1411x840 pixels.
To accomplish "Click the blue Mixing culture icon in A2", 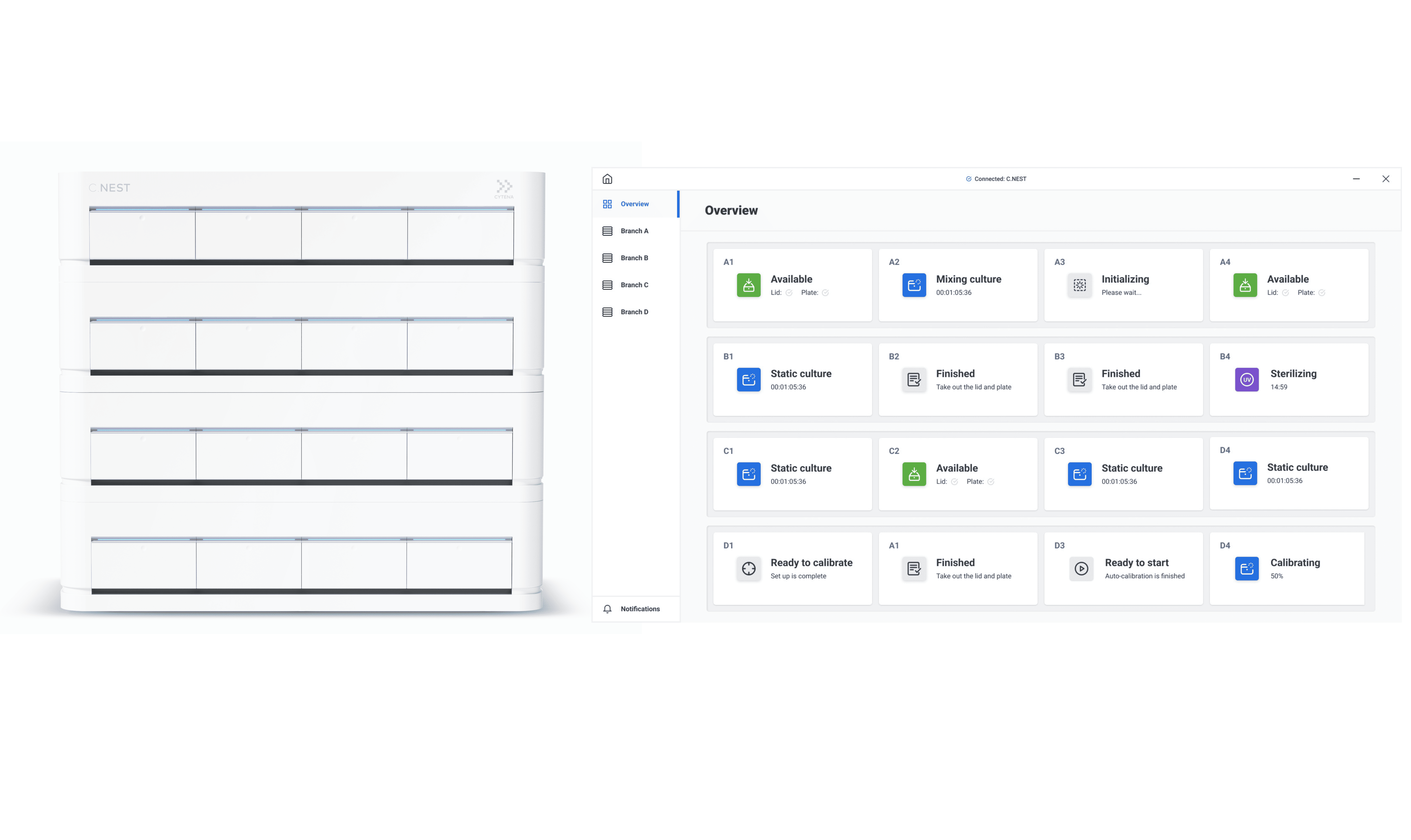I will (914, 285).
